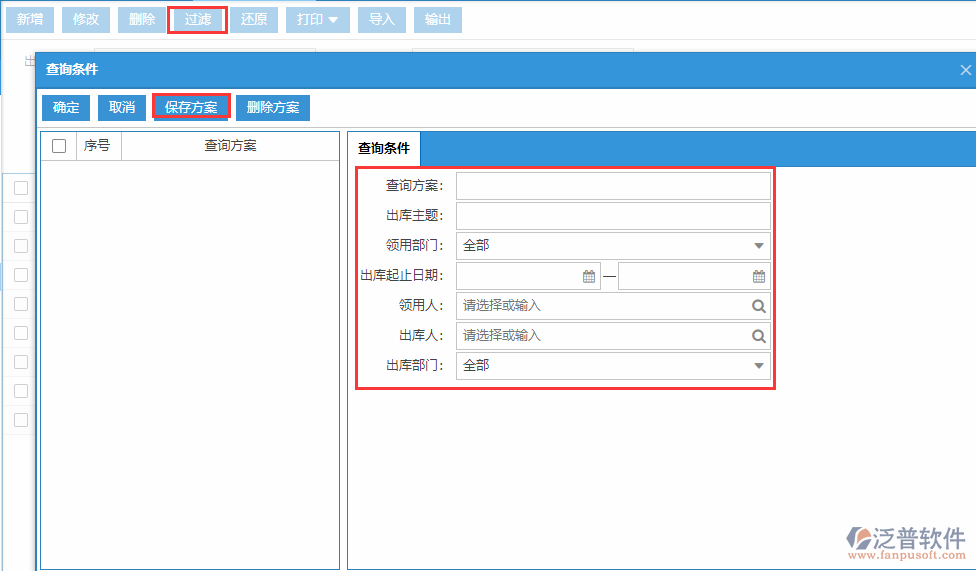Click the 出库 end date field

click(x=695, y=276)
